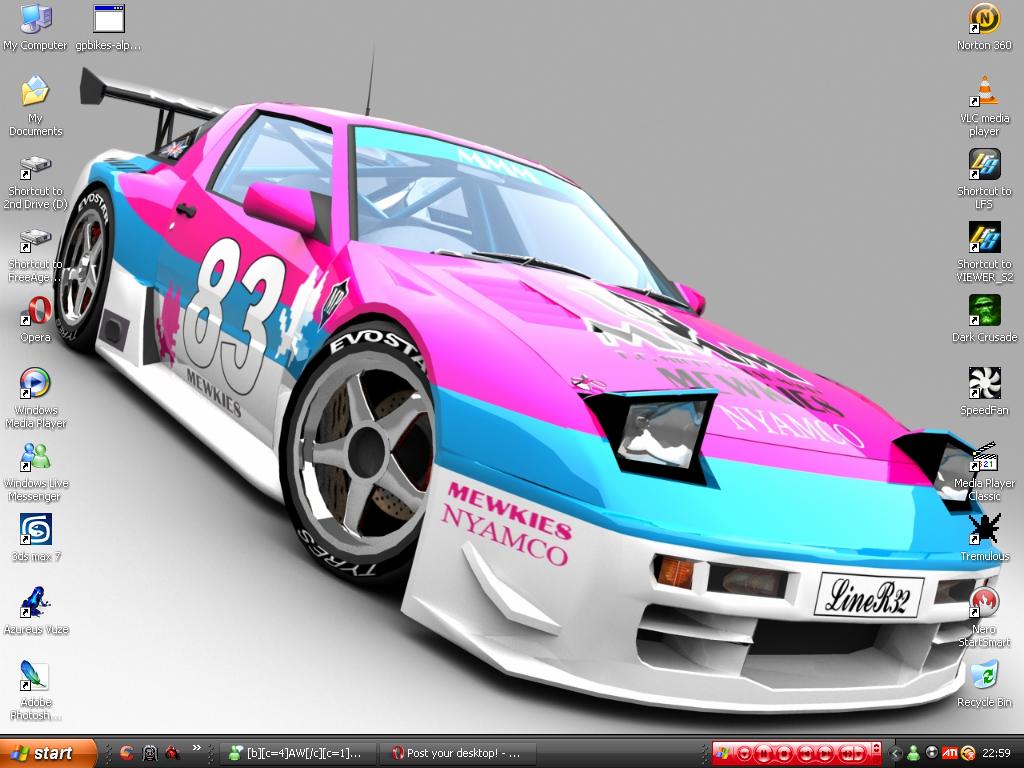Image resolution: width=1024 pixels, height=768 pixels.
Task: Pause playback in media player toolbar
Action: click(763, 753)
